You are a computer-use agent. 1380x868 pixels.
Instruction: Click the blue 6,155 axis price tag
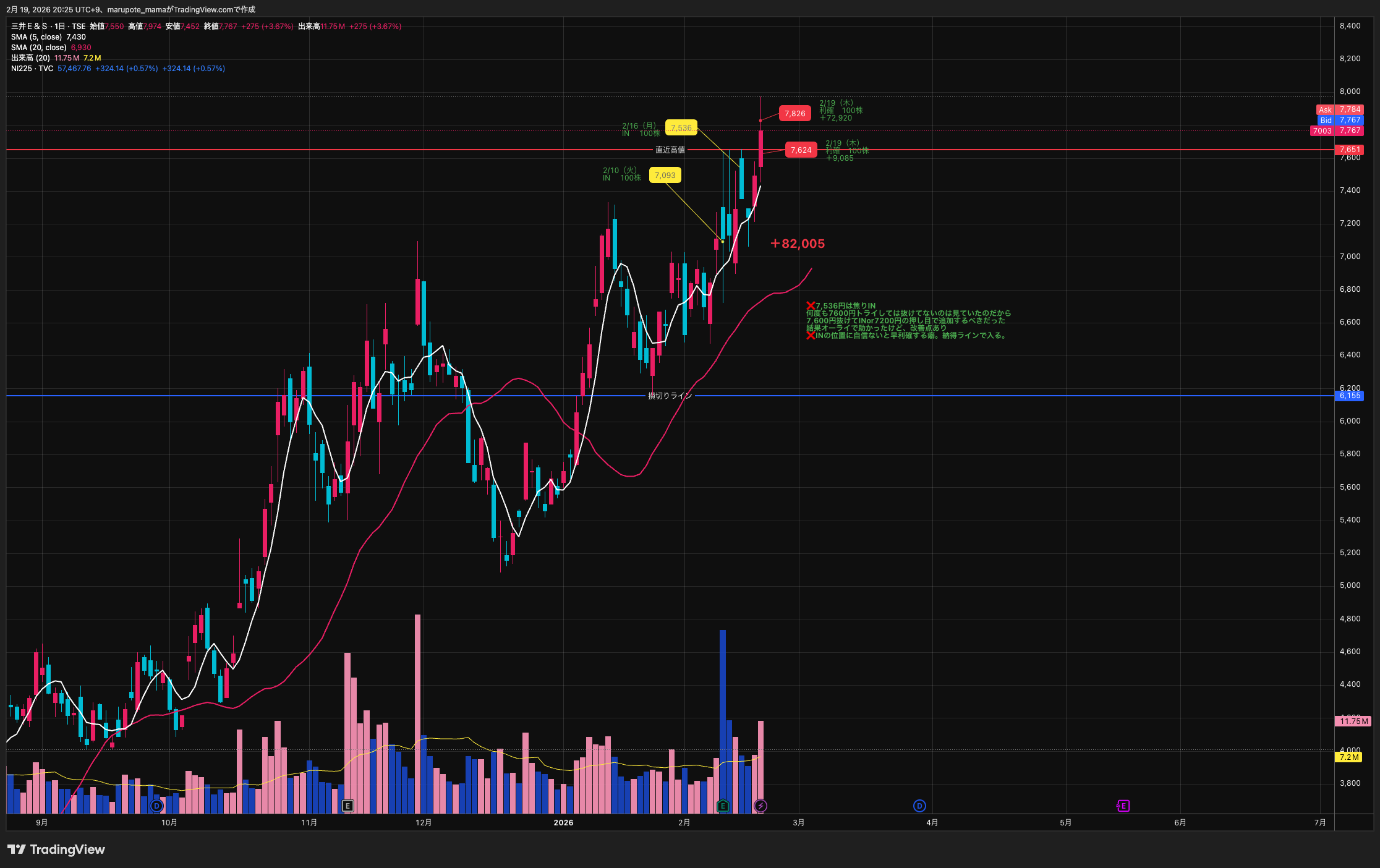(x=1349, y=396)
